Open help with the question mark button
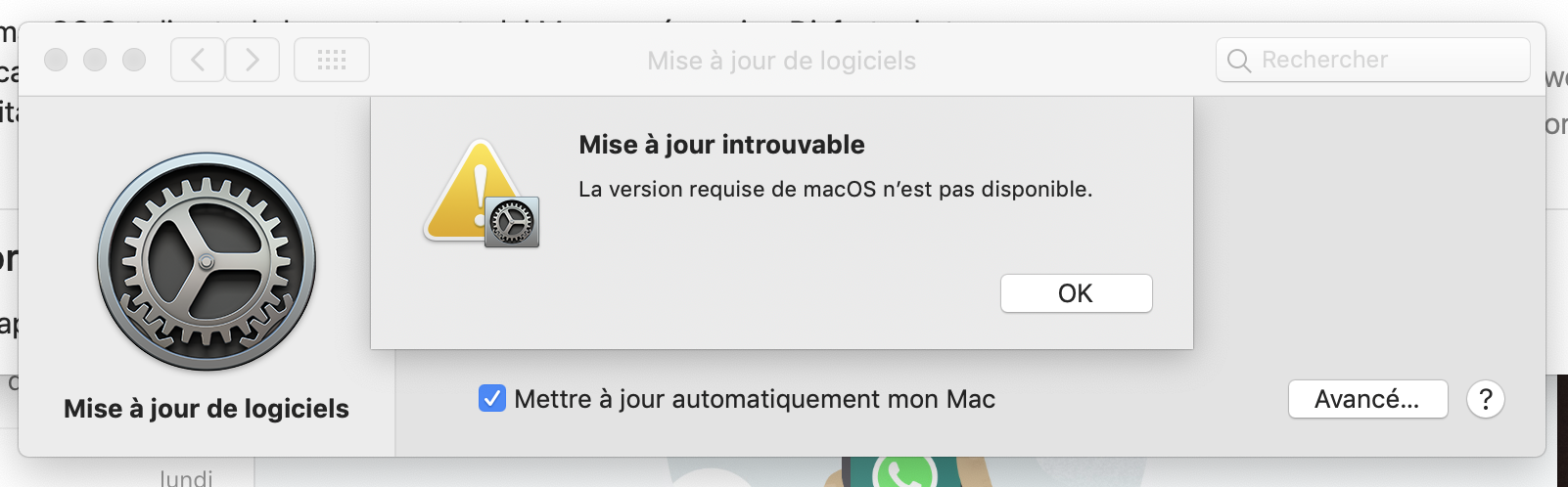Image resolution: width=1568 pixels, height=487 pixels. [1485, 399]
